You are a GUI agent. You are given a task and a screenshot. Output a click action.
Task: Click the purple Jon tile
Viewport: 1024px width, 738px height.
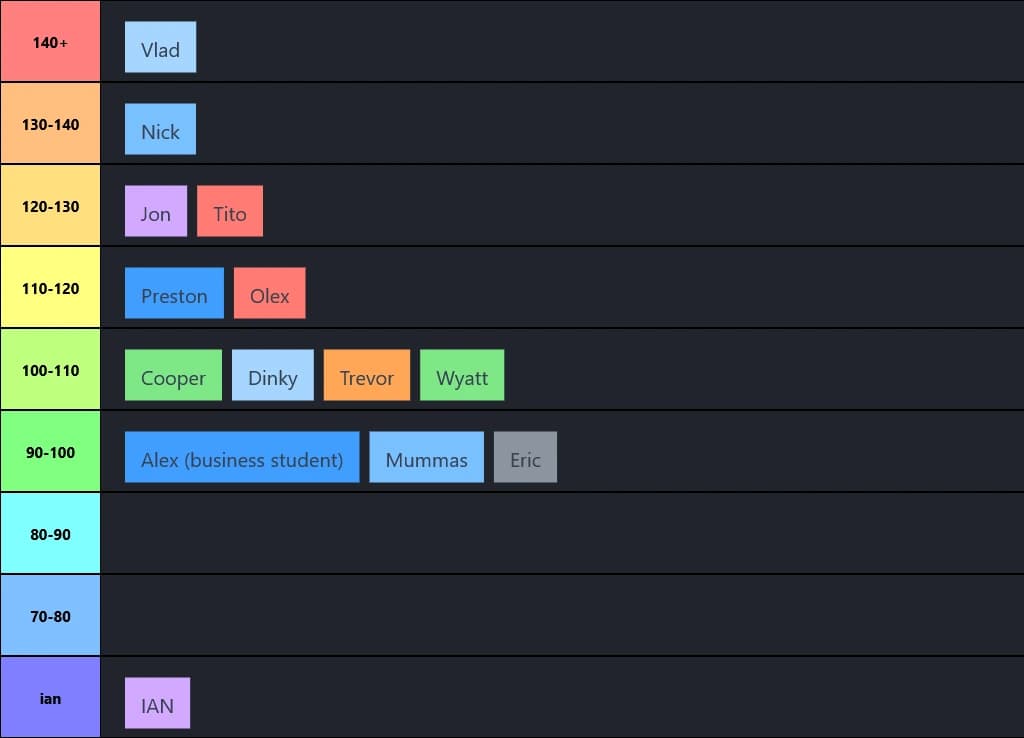click(155, 211)
